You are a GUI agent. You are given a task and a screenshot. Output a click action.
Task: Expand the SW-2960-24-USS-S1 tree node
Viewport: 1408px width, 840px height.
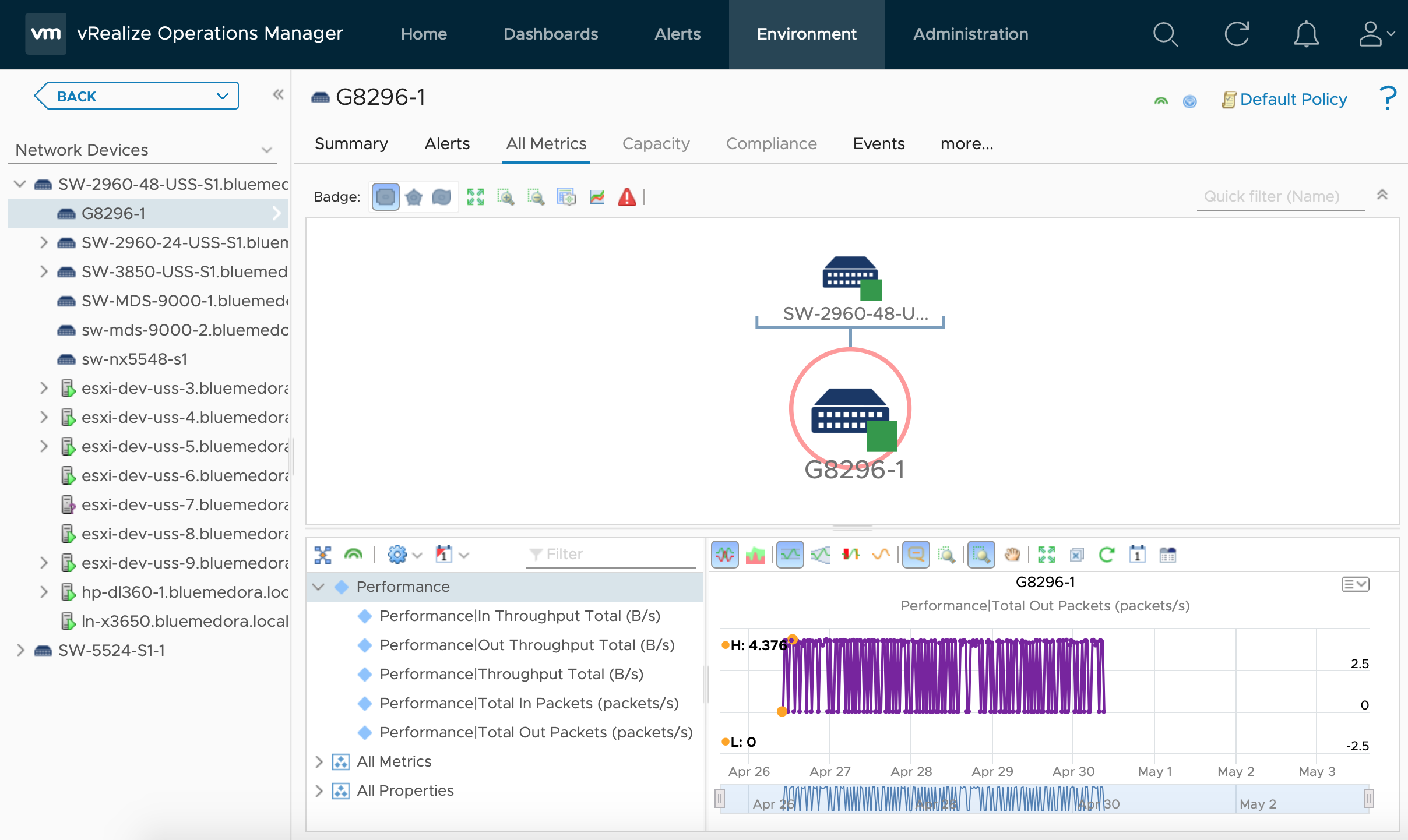(44, 242)
